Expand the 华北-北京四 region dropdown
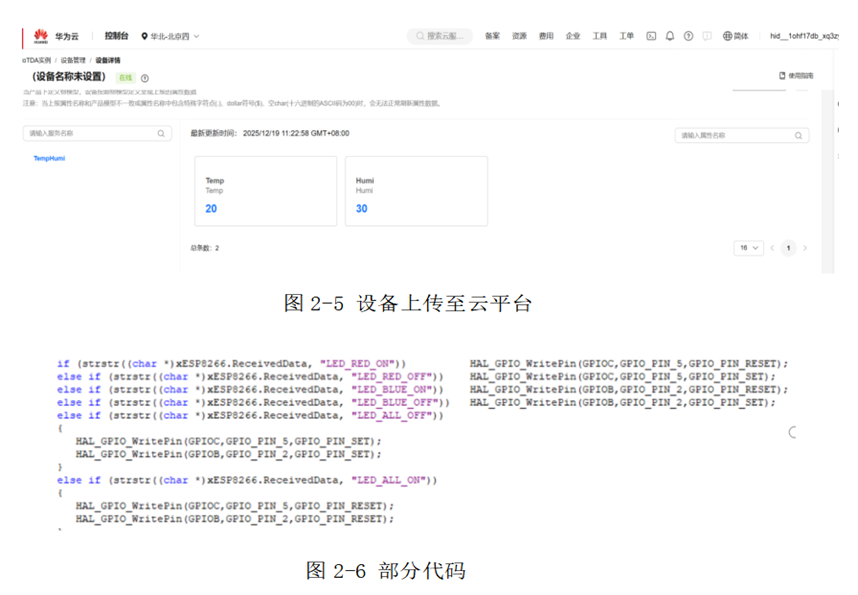The width and height of the screenshot is (858, 595). pyautogui.click(x=170, y=36)
